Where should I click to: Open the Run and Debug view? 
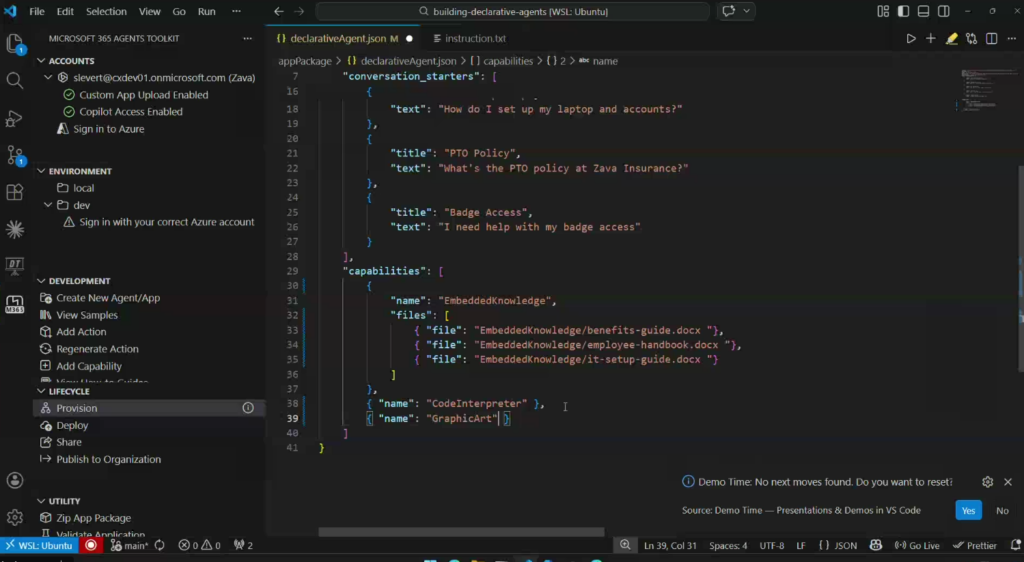point(15,118)
